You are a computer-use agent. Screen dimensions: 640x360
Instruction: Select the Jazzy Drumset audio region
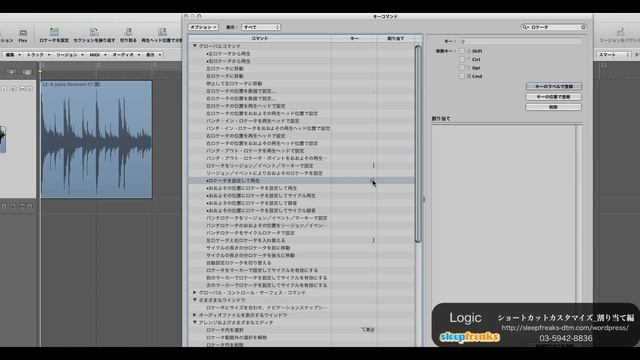pyautogui.click(x=96, y=139)
